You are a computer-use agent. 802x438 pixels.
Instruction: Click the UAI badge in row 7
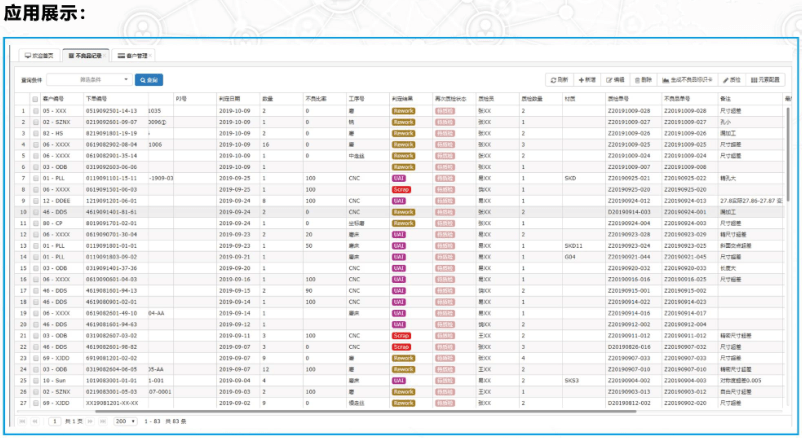click(x=399, y=179)
